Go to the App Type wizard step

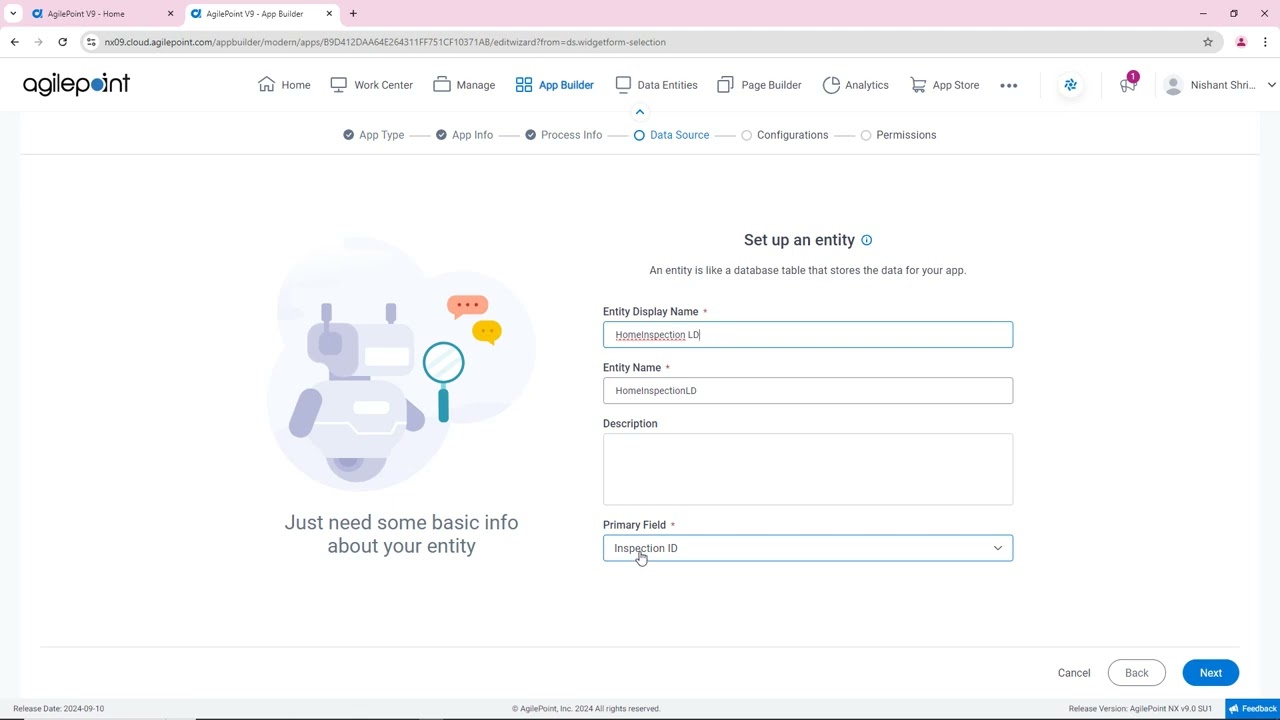pos(373,135)
